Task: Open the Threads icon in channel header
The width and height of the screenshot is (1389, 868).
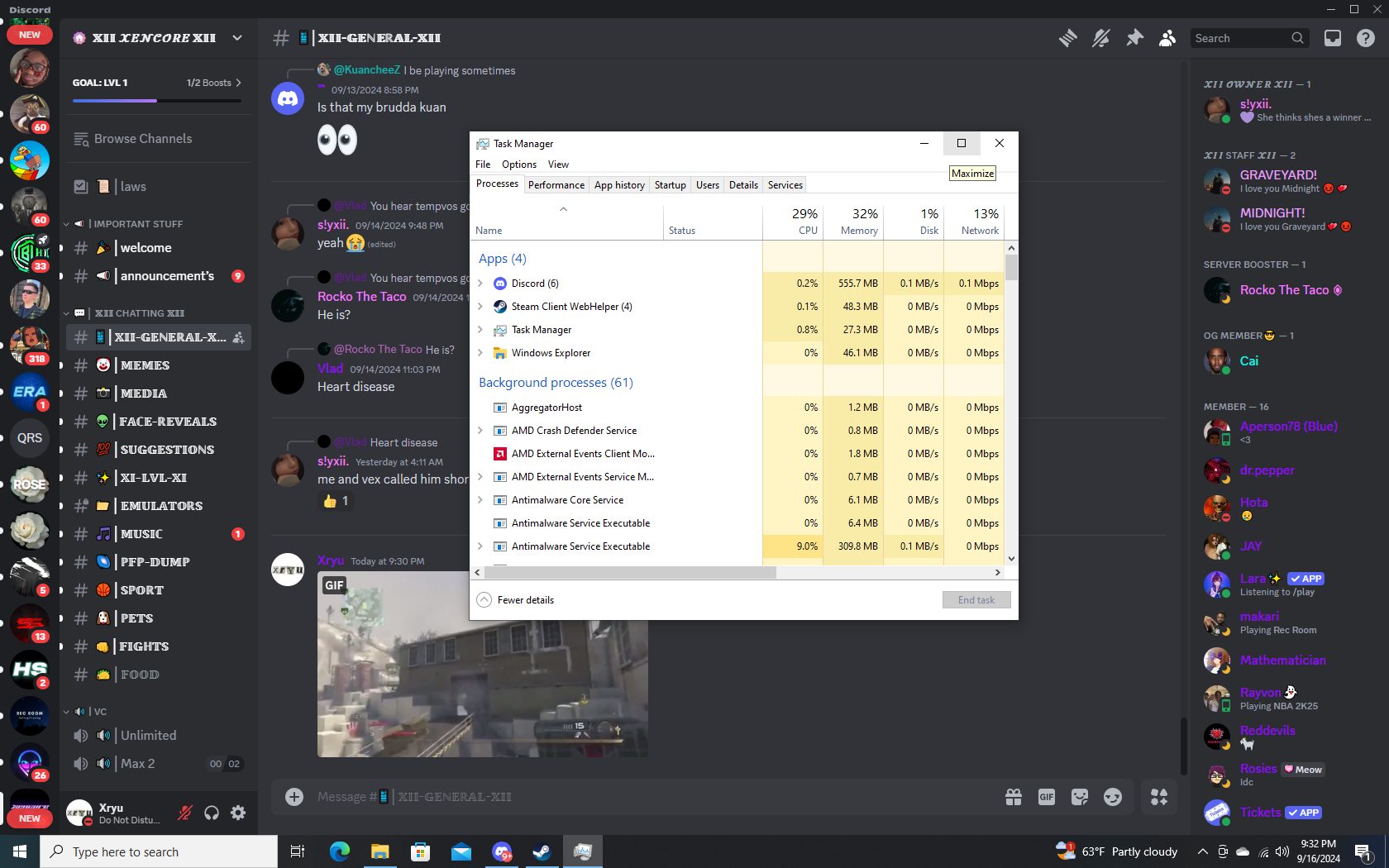Action: (x=1067, y=38)
